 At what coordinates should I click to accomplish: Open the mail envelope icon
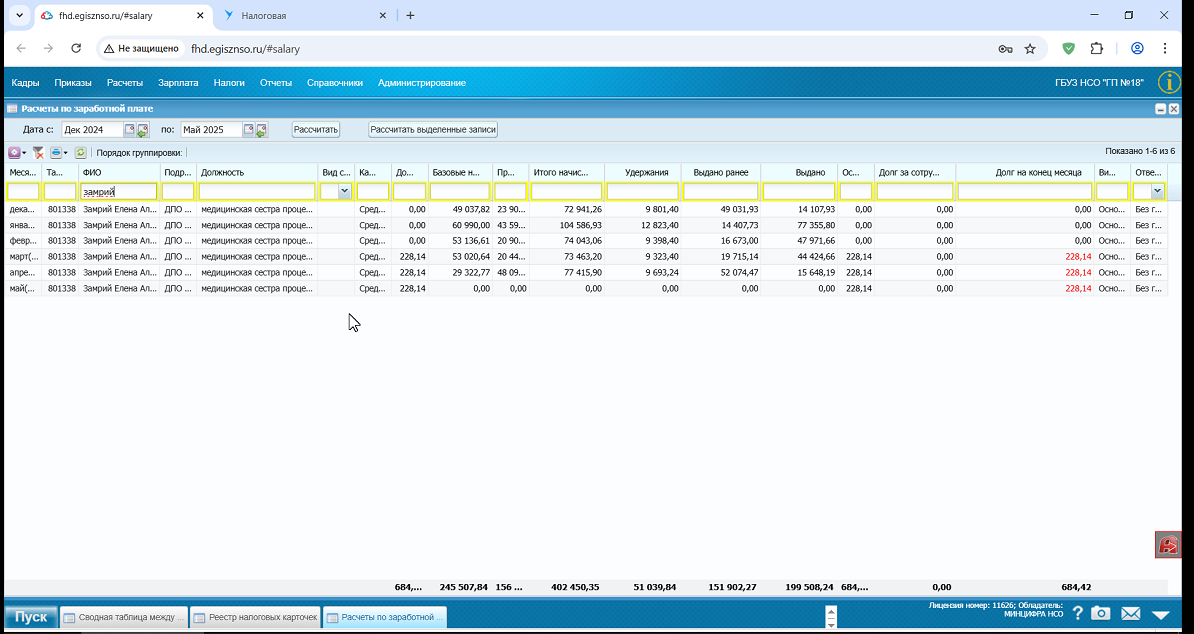[x=1130, y=614]
